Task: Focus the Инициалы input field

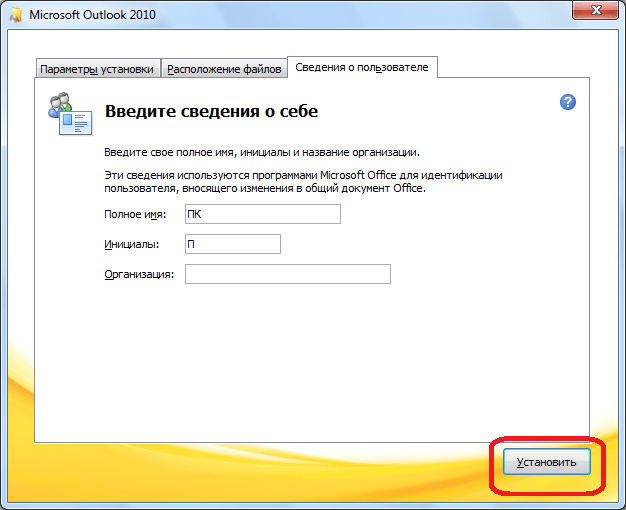Action: pyautogui.click(x=233, y=244)
